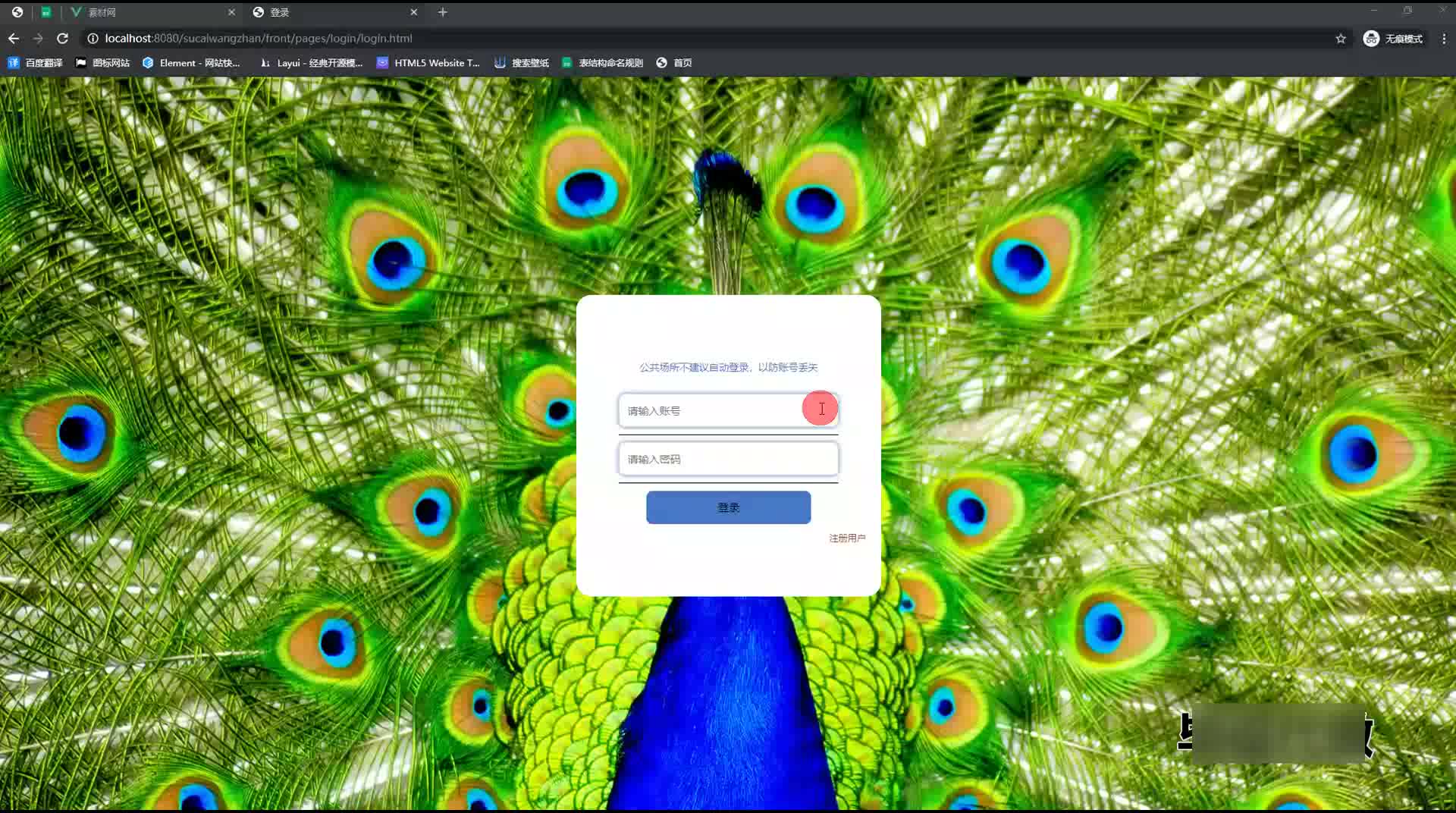Open the 百度翻译 bookmark
Viewport: 1456px width, 813px height.
click(x=35, y=63)
